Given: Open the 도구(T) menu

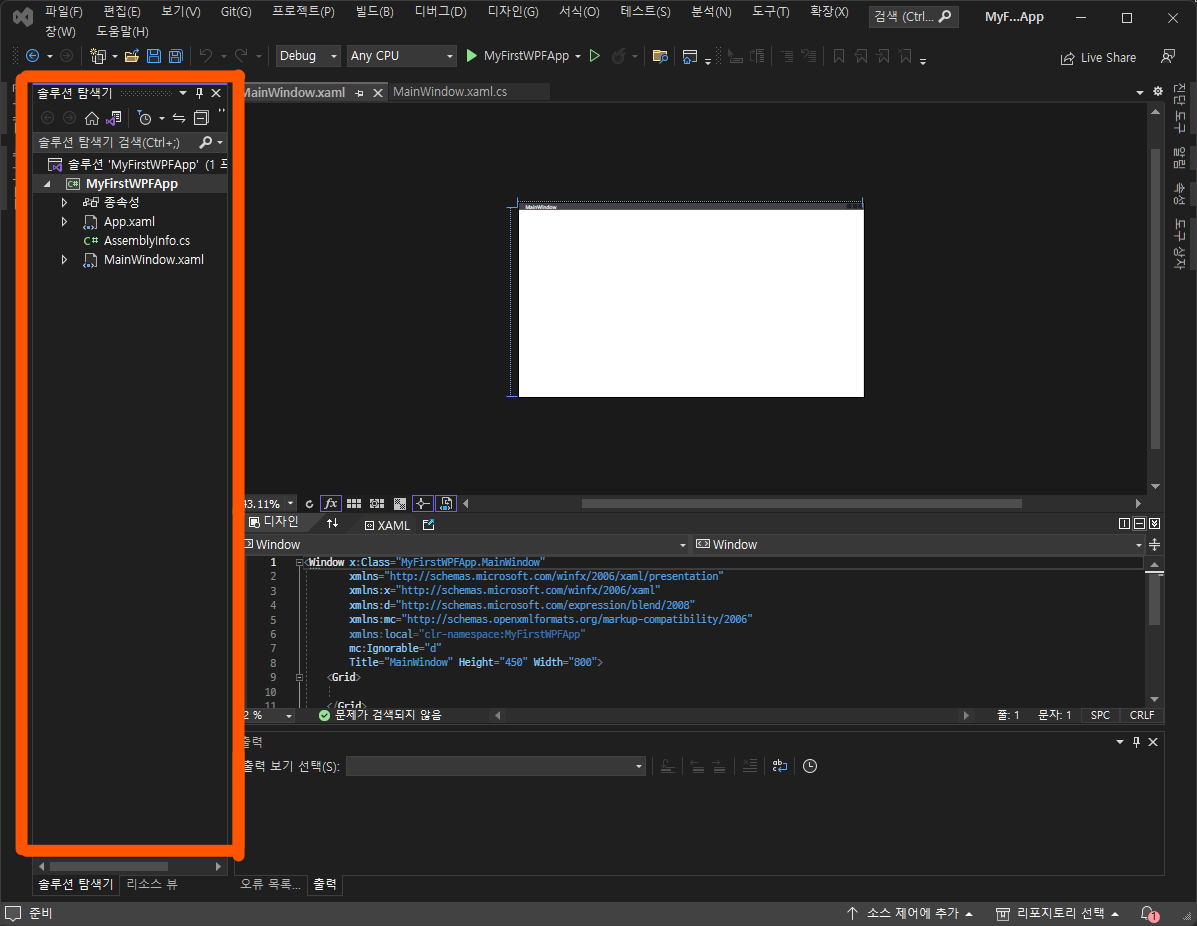Looking at the screenshot, I should click(x=770, y=11).
